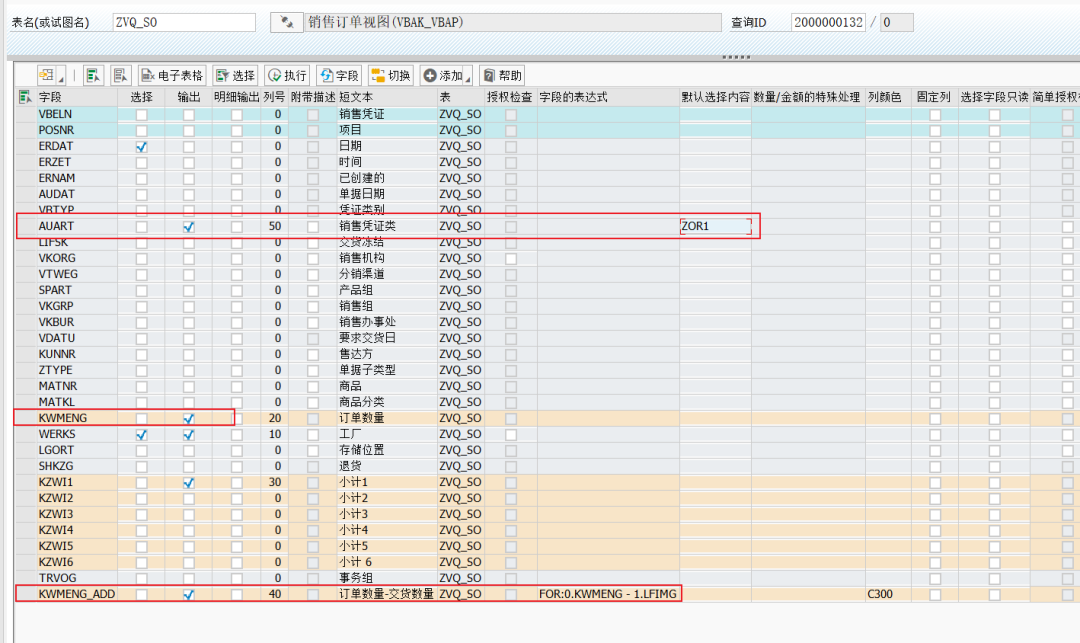This screenshot has width=1080, height=643.
Task: Check the 授权检查 checkbox for VKORG
Action: point(510,259)
